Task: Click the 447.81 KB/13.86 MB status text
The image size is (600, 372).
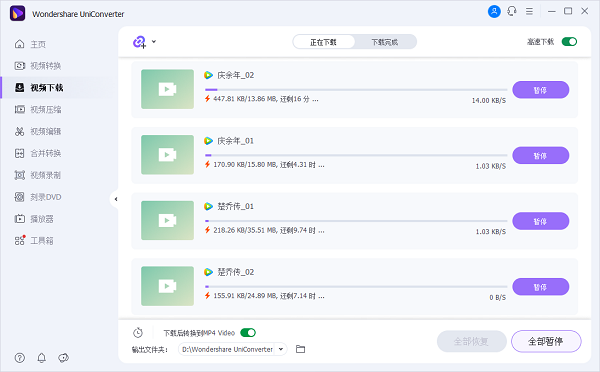Action: [266, 99]
